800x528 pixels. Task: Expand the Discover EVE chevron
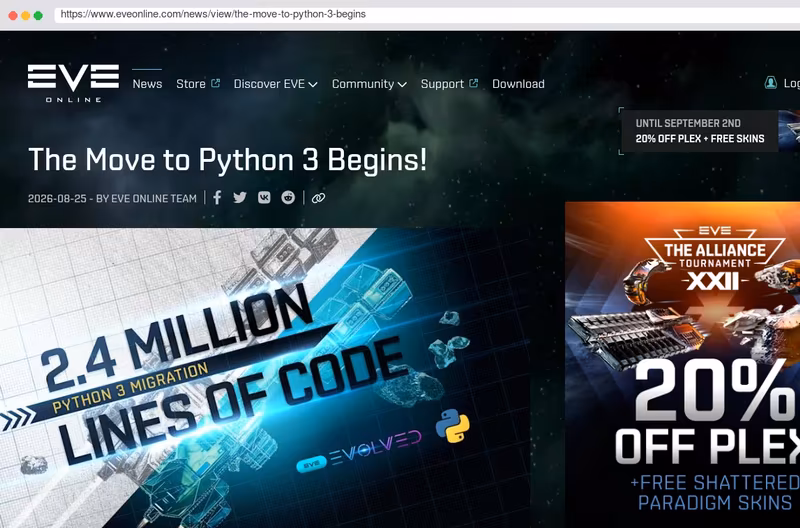(x=313, y=84)
